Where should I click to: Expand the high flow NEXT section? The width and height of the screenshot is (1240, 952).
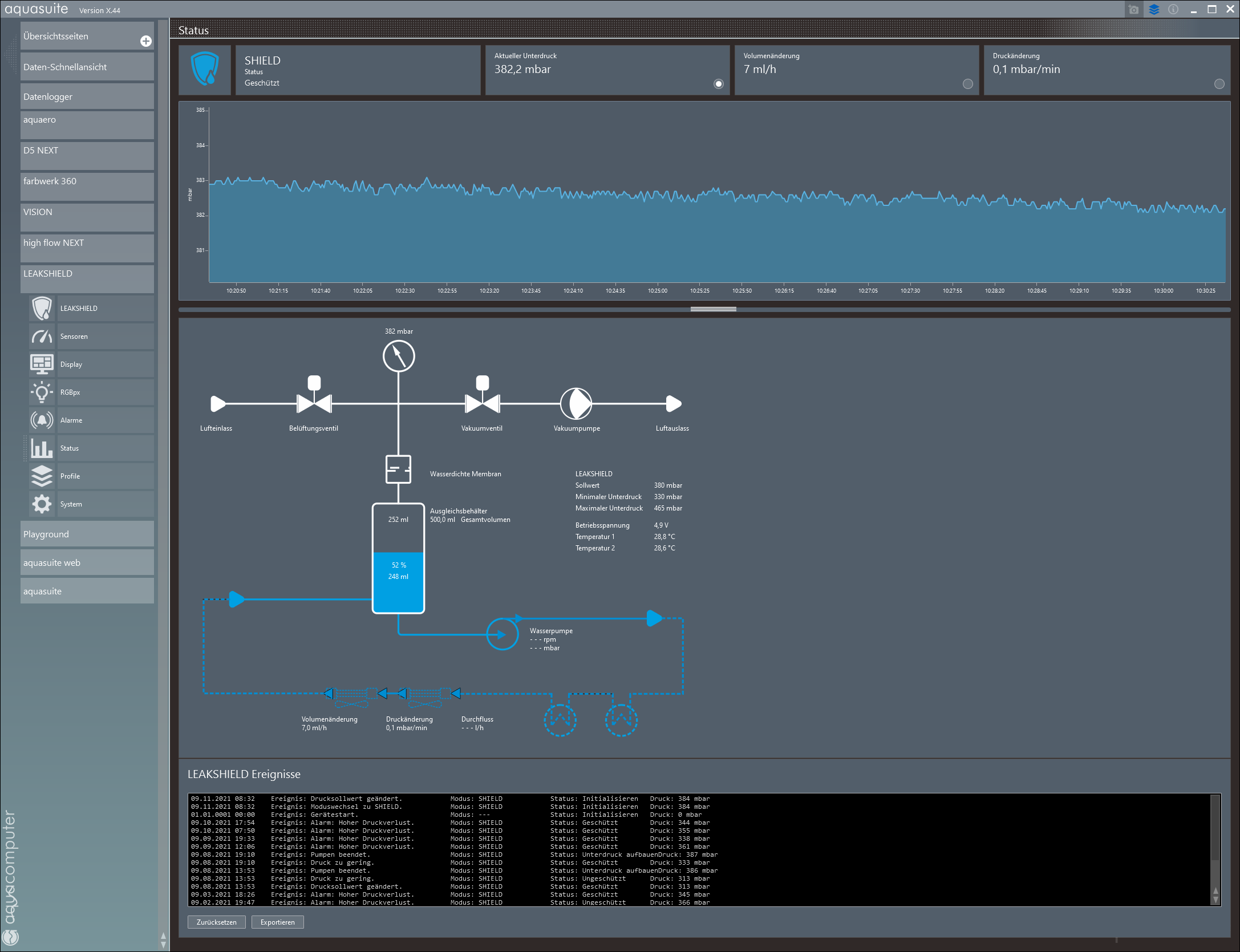click(x=87, y=248)
